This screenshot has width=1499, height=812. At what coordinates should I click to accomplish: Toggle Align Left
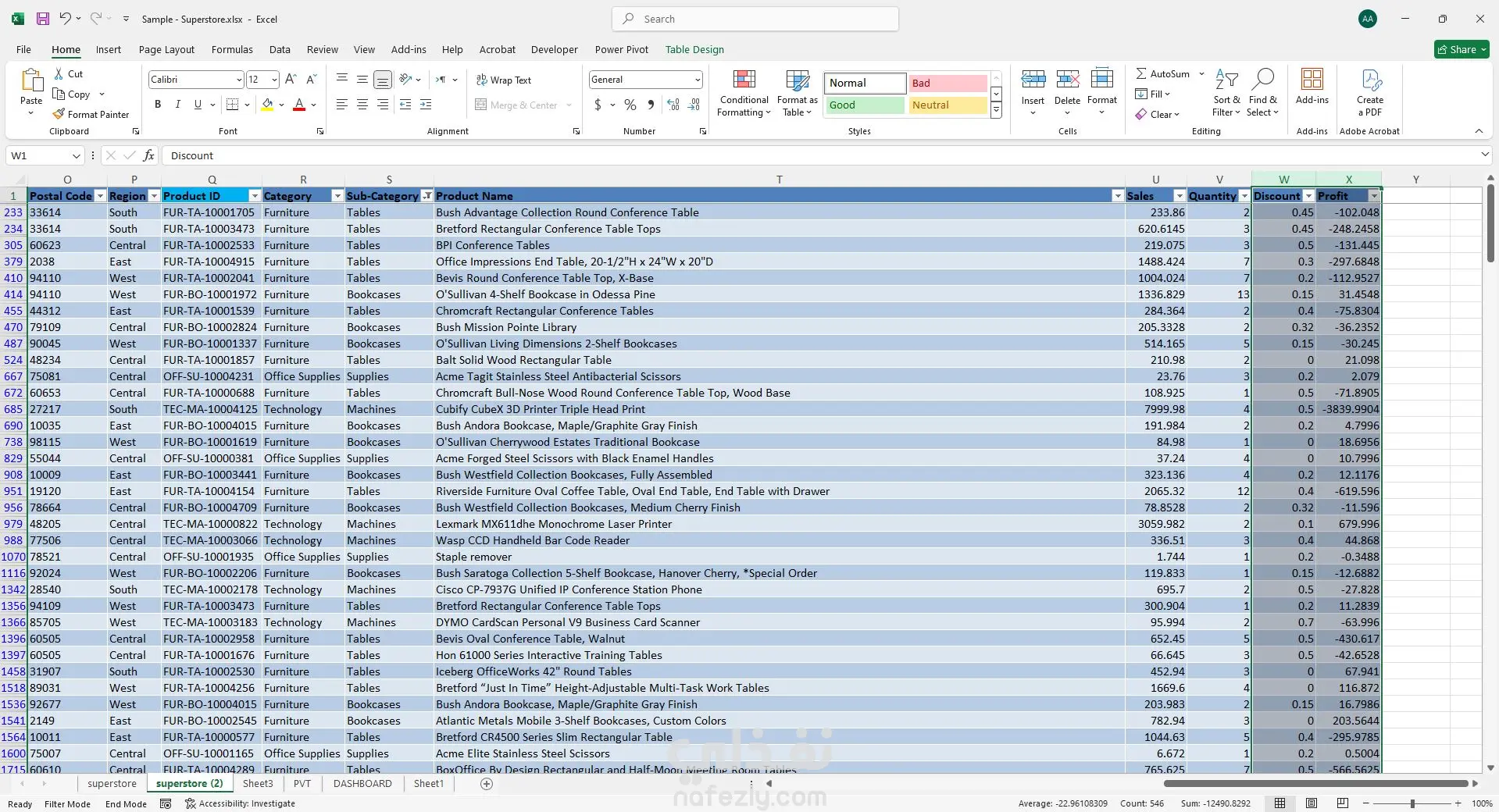(341, 105)
